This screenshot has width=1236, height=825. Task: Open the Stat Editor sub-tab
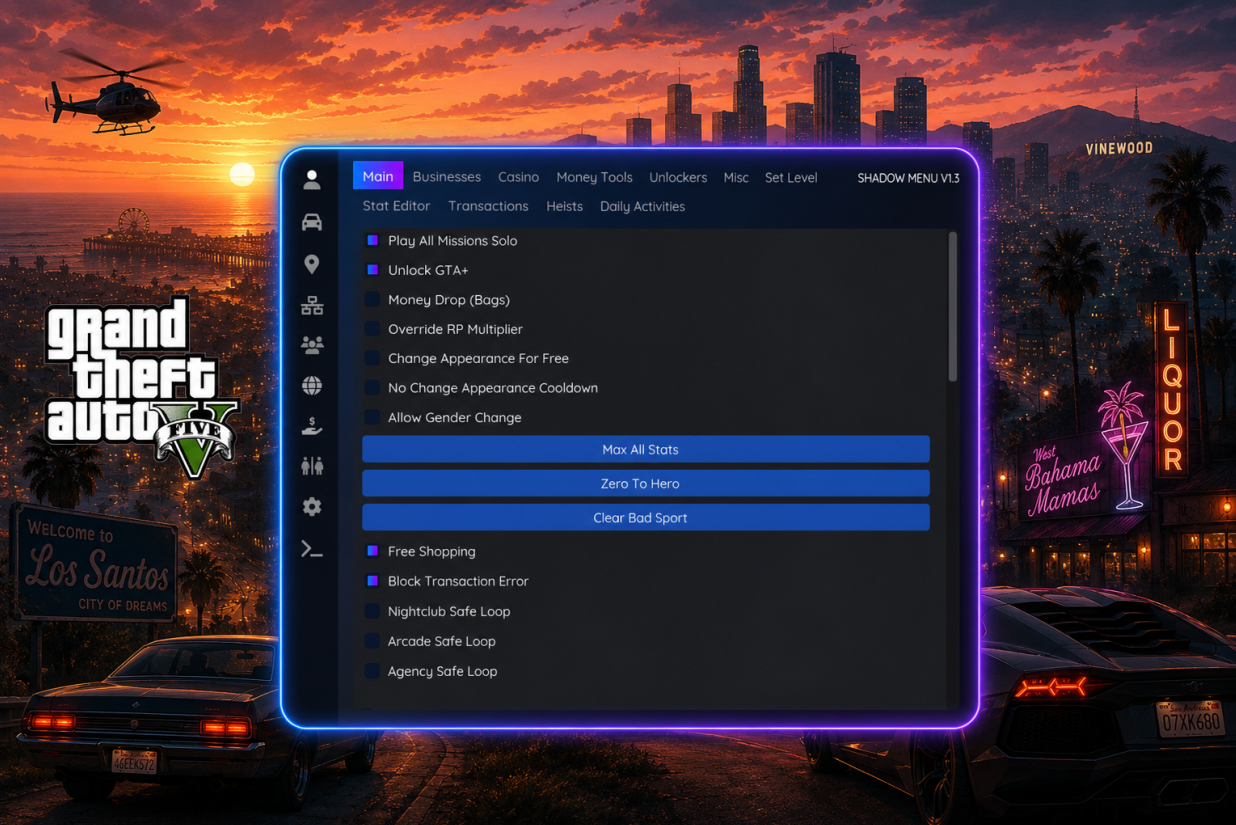(396, 206)
